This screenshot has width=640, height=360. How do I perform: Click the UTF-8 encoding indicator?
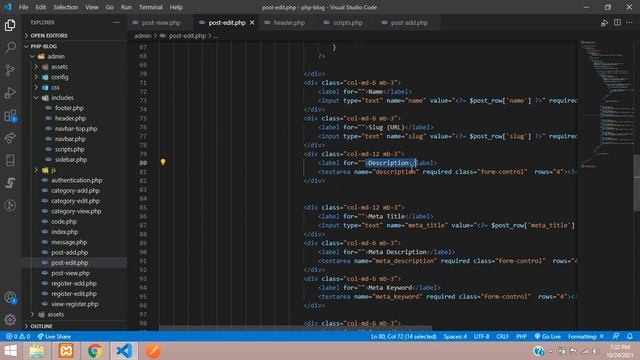coord(482,336)
